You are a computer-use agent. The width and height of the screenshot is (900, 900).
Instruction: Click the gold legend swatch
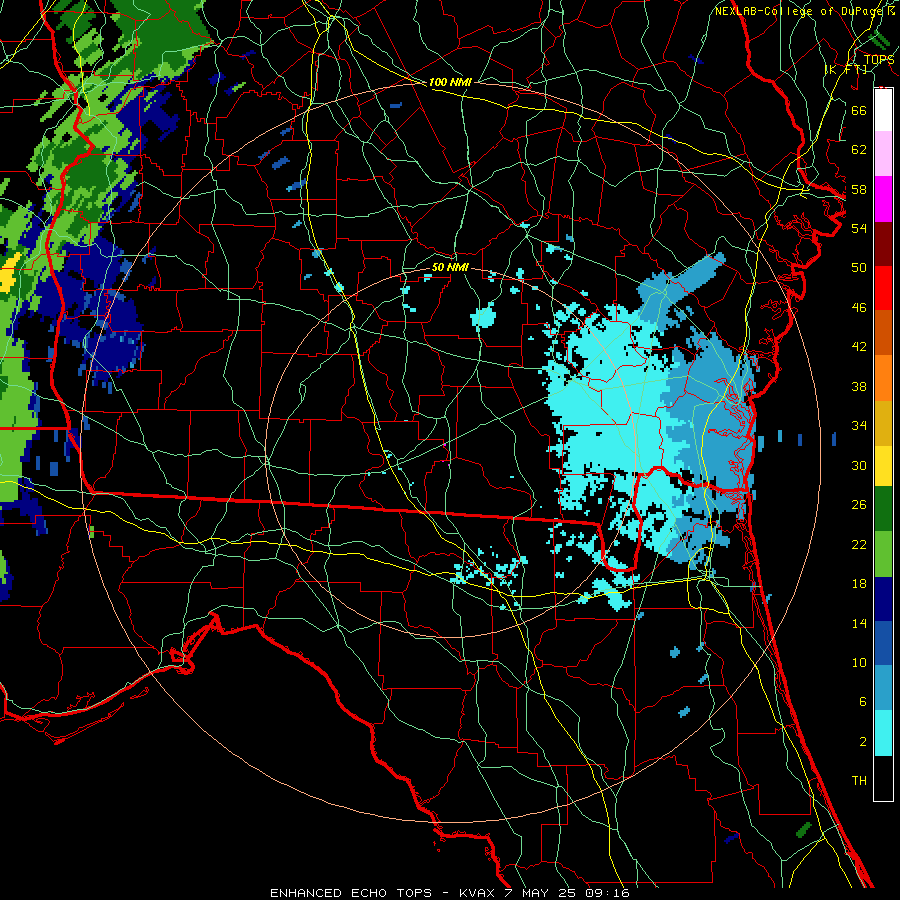coord(883,422)
